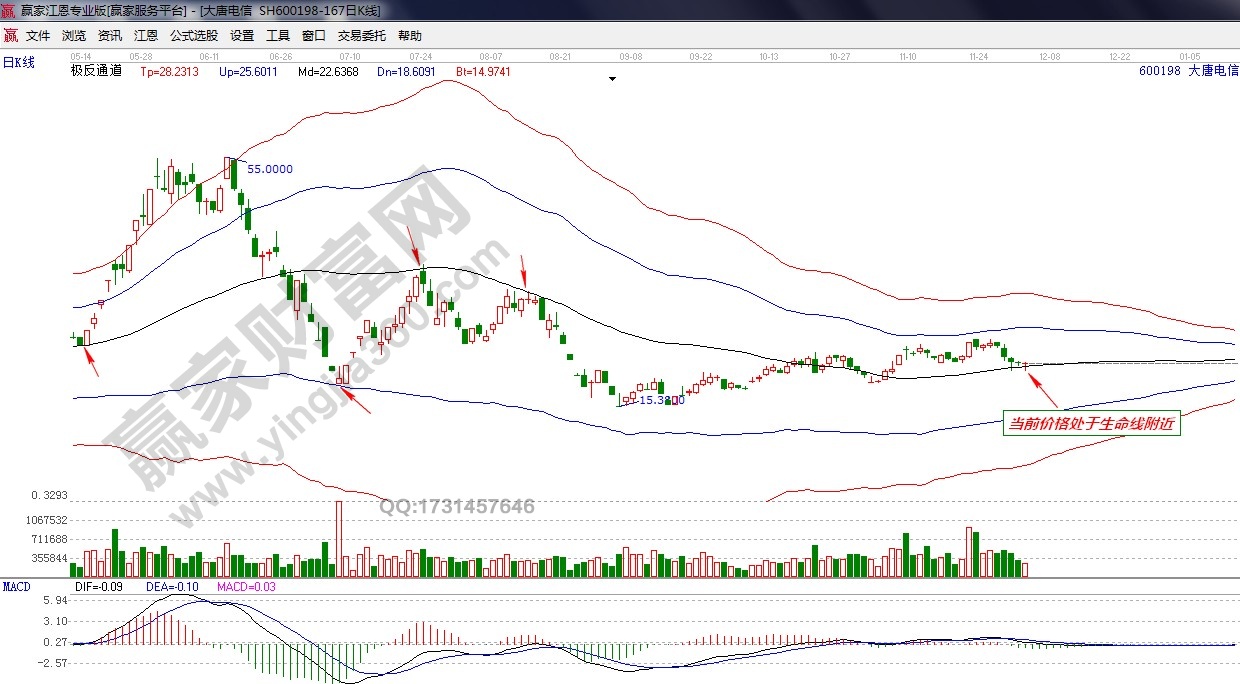This screenshot has height=684, width=1240.
Task: Click the 赢 logo icon in menu bar
Action: click(10, 35)
